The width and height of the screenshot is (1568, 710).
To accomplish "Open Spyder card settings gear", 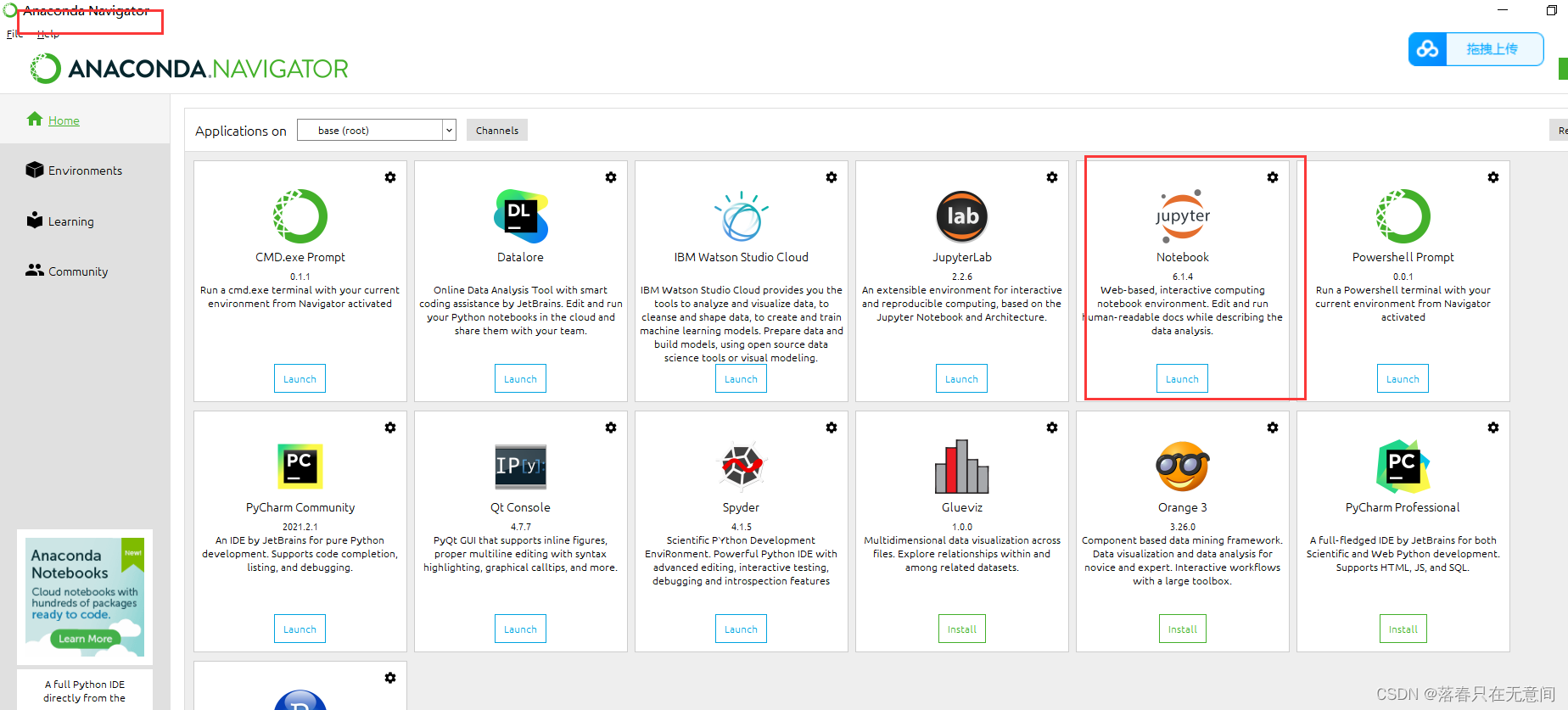I will 832,428.
